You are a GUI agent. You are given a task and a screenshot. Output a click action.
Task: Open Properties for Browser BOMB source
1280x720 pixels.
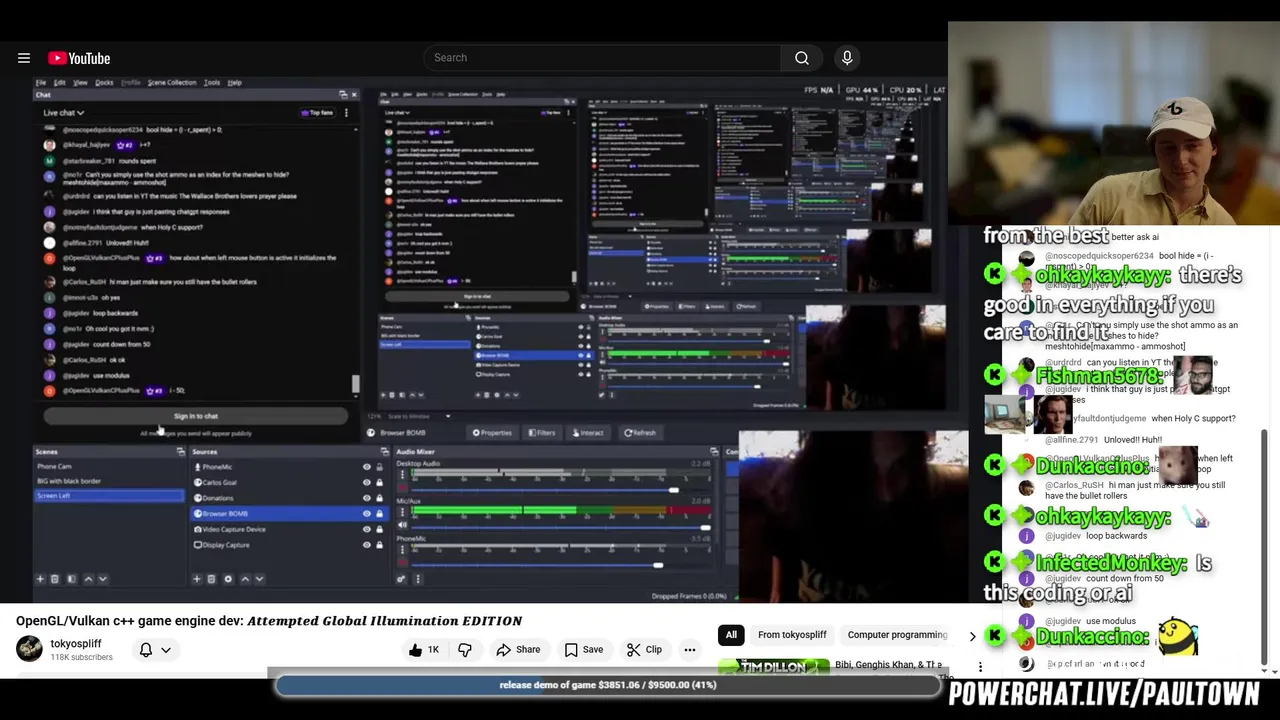point(492,433)
